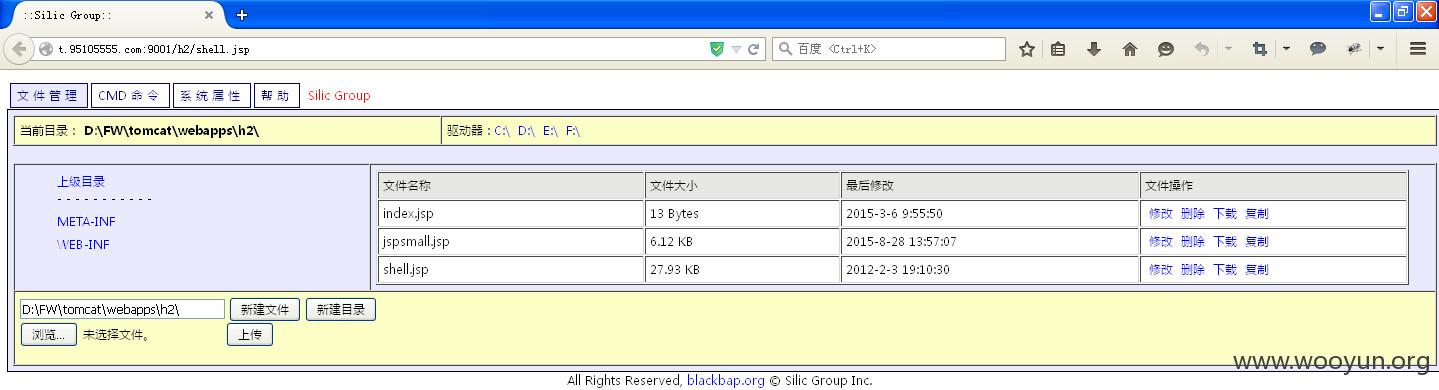
Task: Open the downloads arrow icon
Action: (x=1094, y=49)
